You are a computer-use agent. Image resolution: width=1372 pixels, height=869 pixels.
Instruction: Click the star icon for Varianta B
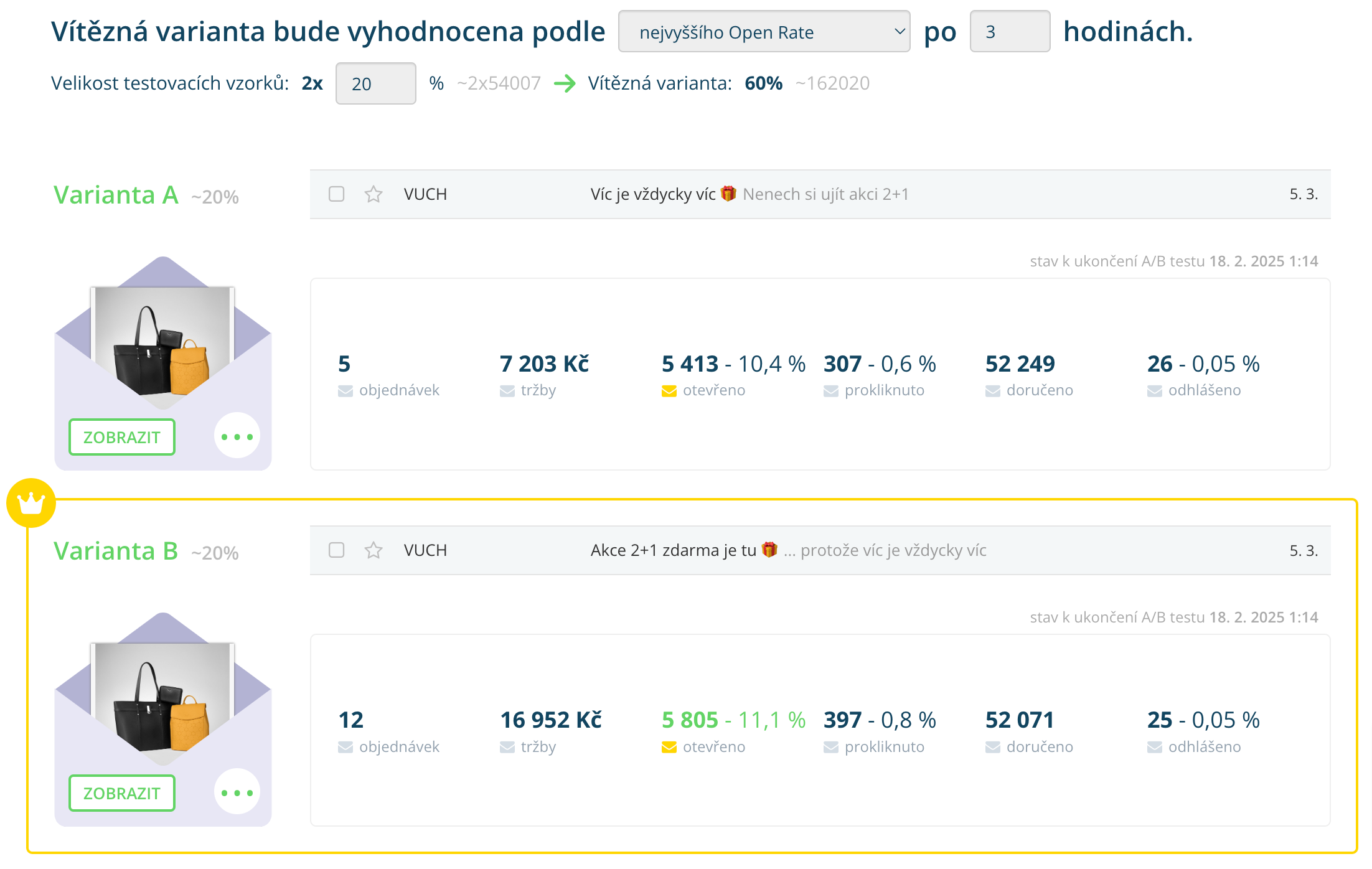[374, 550]
